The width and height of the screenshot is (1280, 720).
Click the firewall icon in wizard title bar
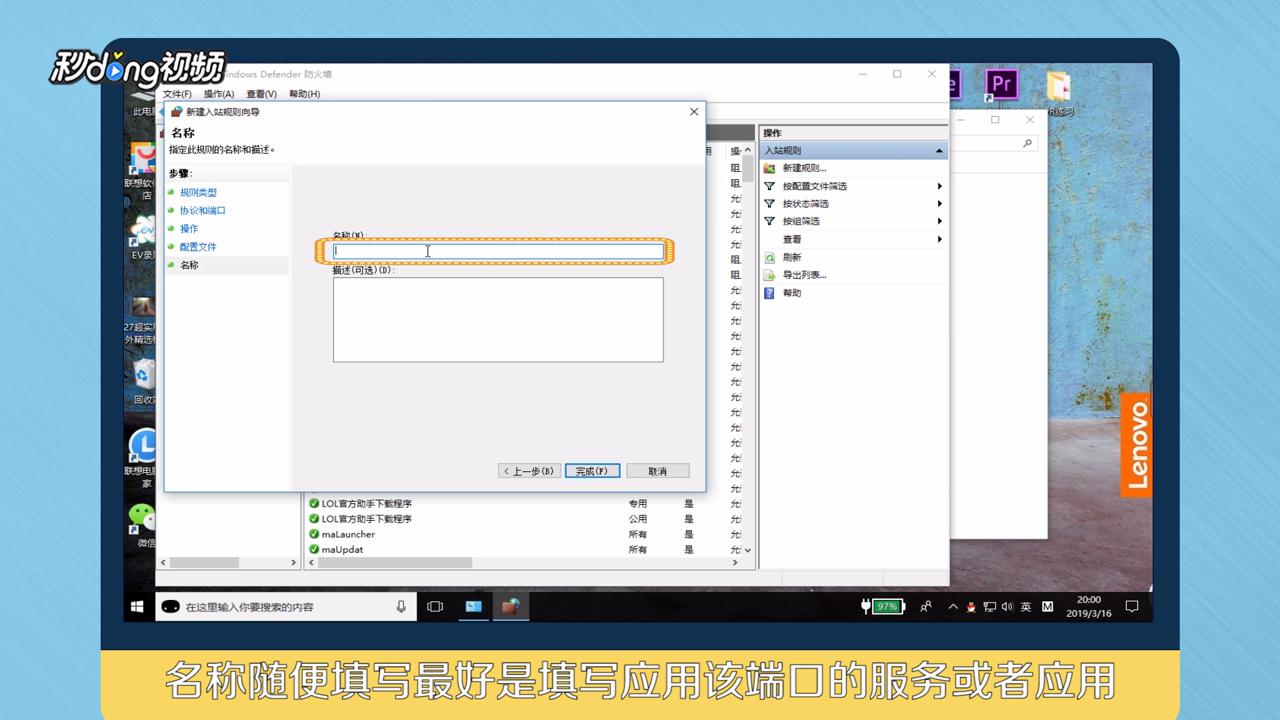tap(177, 112)
